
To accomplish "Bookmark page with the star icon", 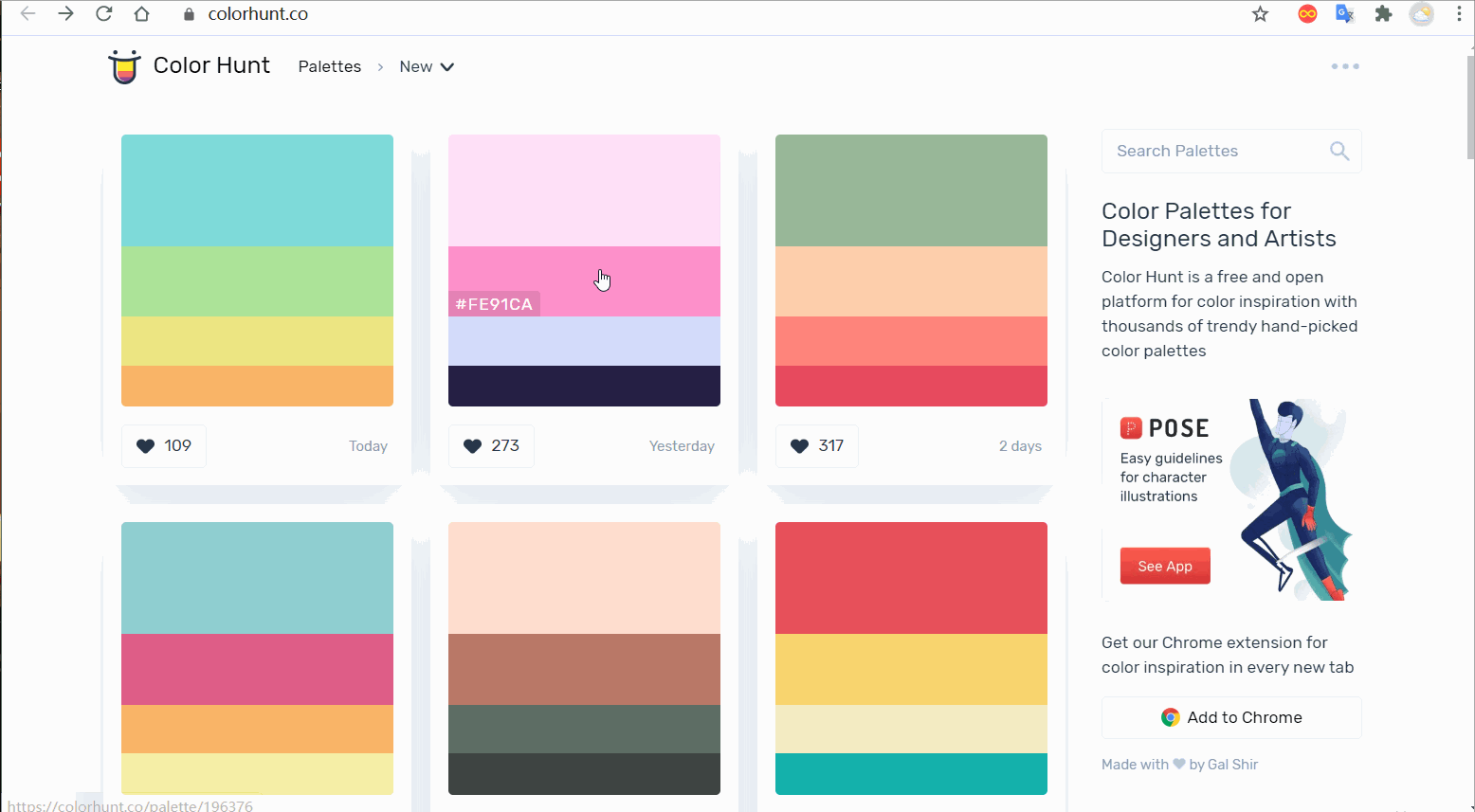I will click(1260, 14).
